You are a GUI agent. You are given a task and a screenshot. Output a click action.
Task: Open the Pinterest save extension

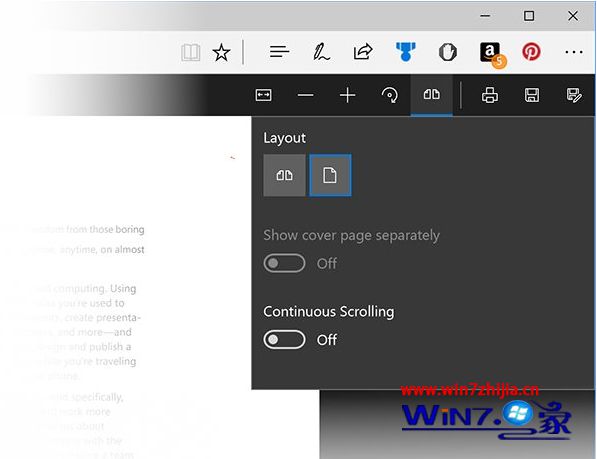531,52
